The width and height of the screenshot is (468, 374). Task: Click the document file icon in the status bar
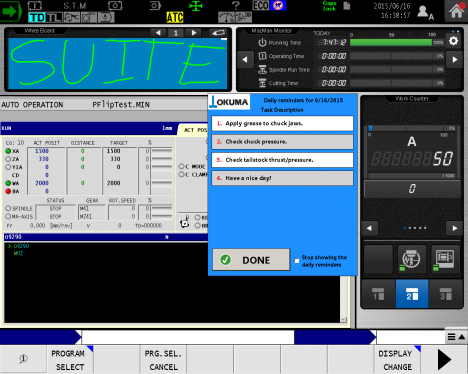click(x=347, y=6)
